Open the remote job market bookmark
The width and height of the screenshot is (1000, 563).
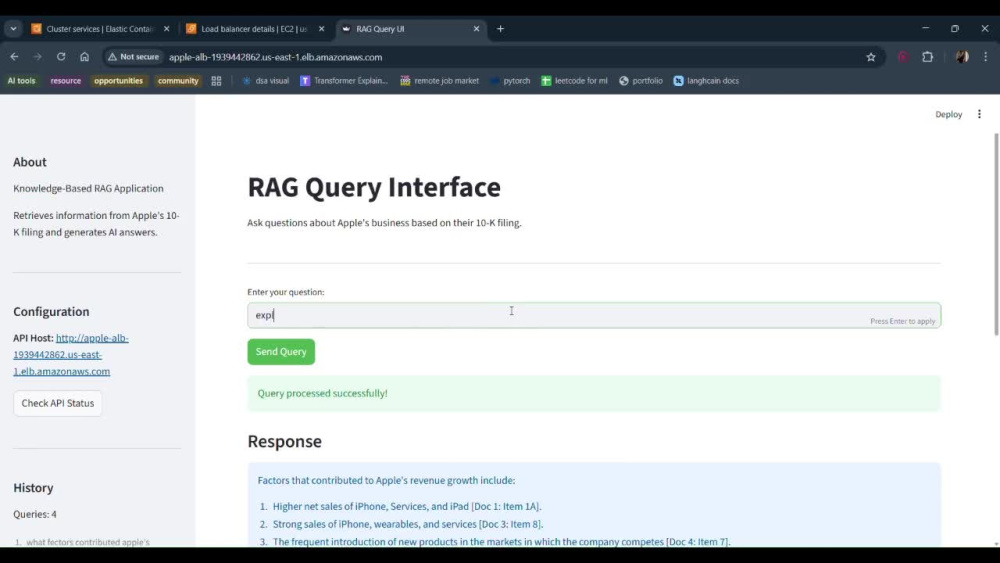439,81
